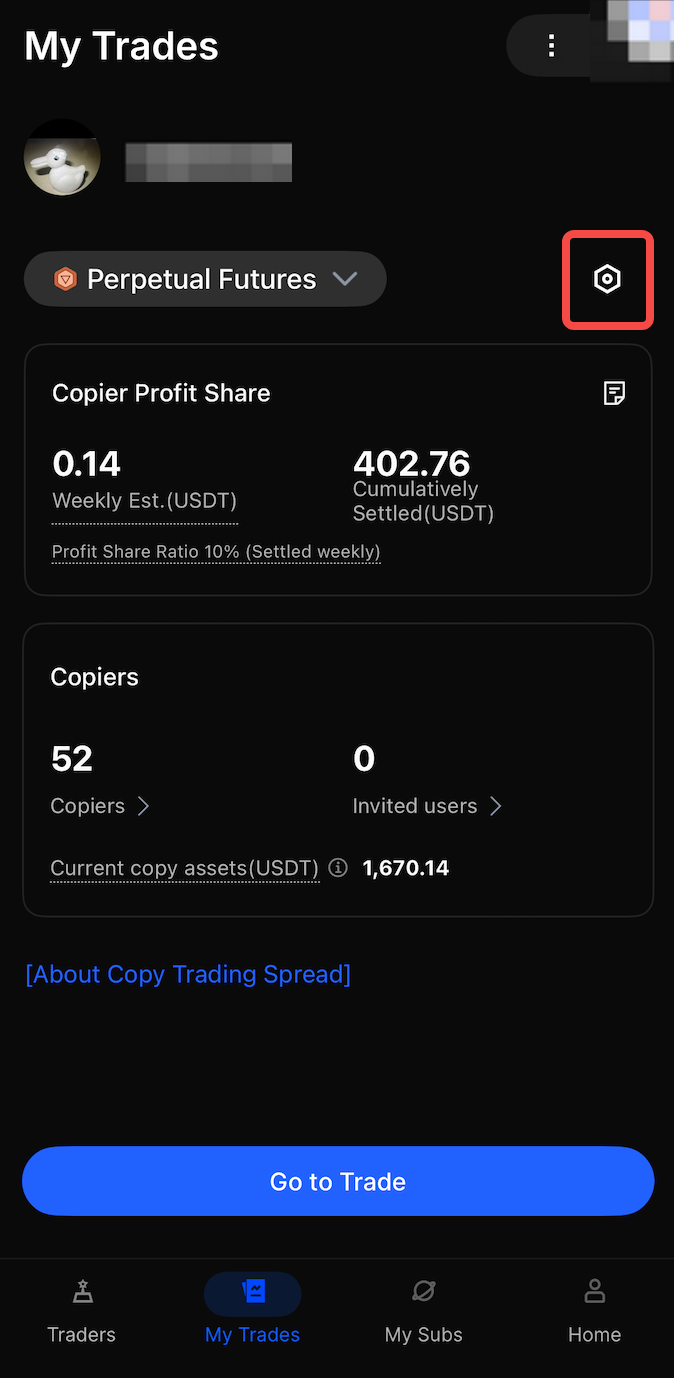Tap the 52 copiers count
674x1378 pixels.
72,759
